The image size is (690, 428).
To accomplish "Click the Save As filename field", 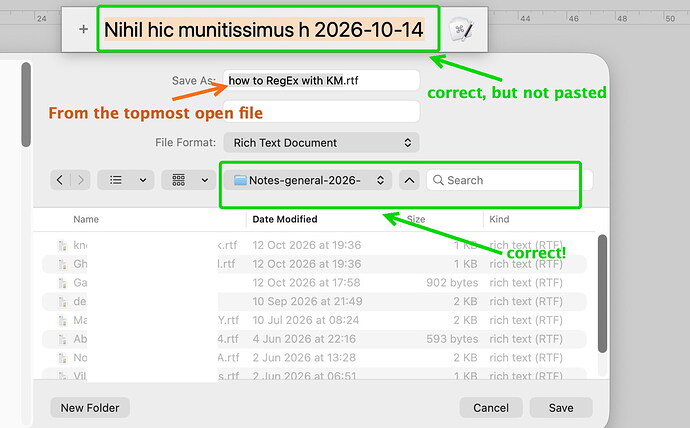I will (321, 80).
